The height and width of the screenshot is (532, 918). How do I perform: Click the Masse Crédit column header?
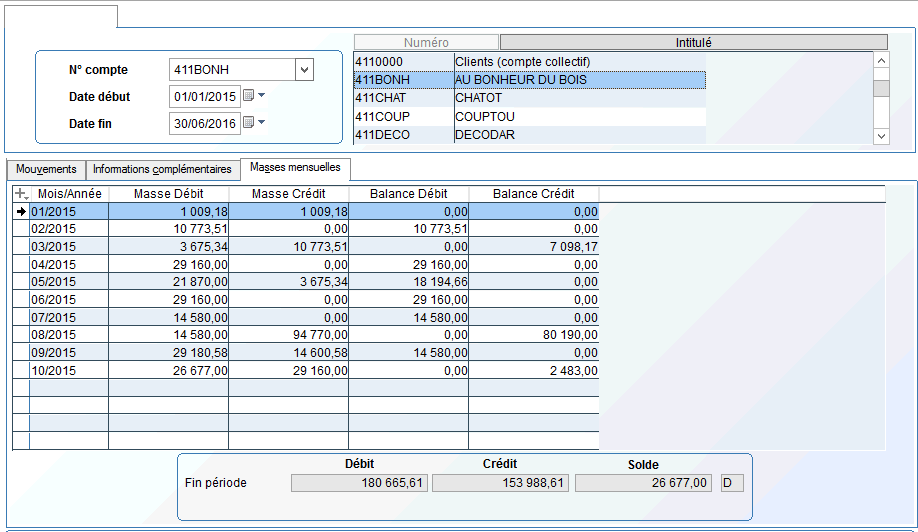coord(288,193)
